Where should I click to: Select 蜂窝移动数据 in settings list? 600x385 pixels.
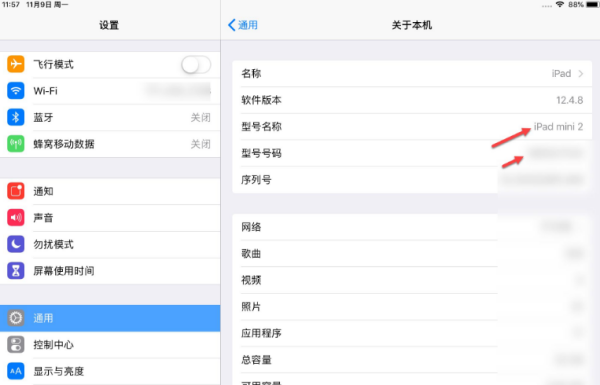(x=110, y=144)
